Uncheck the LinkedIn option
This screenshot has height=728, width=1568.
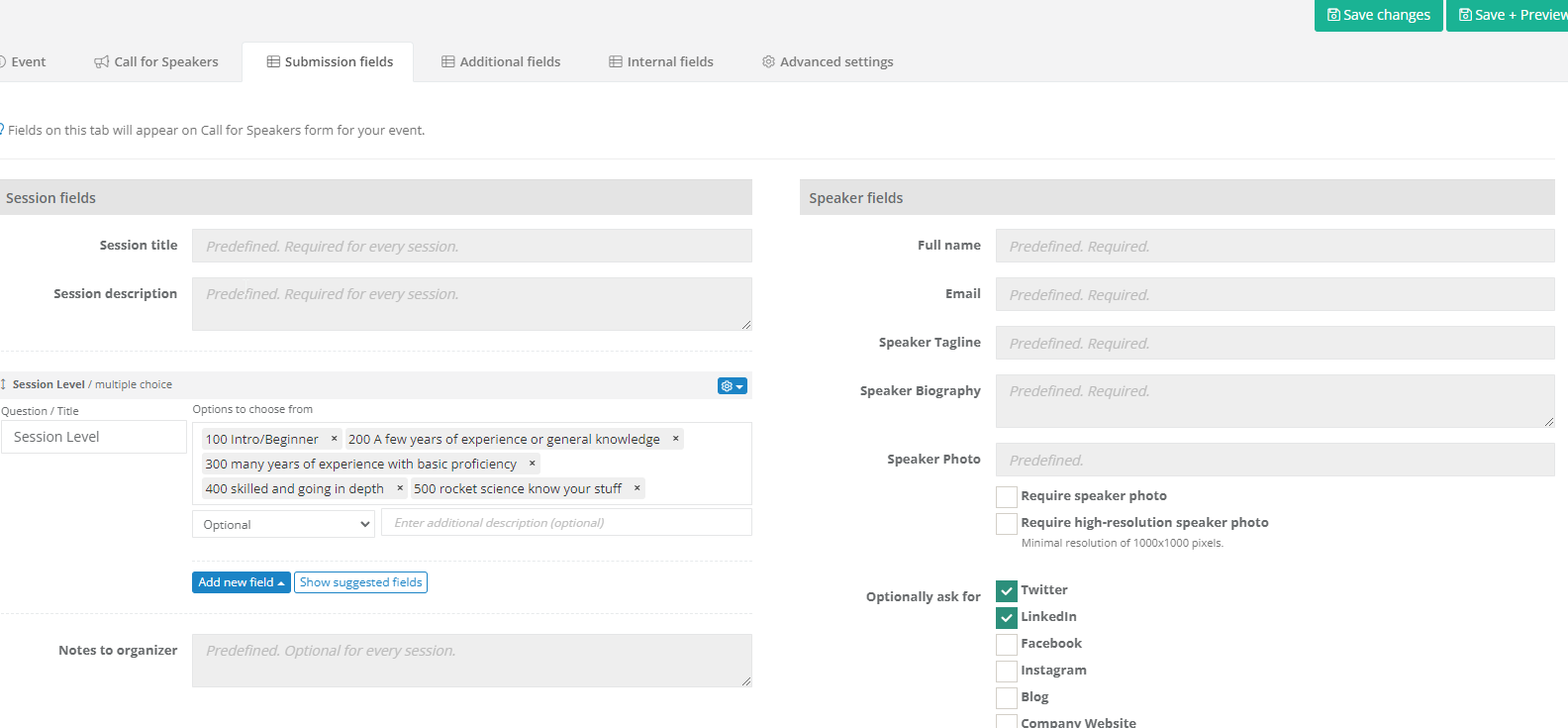(1007, 617)
